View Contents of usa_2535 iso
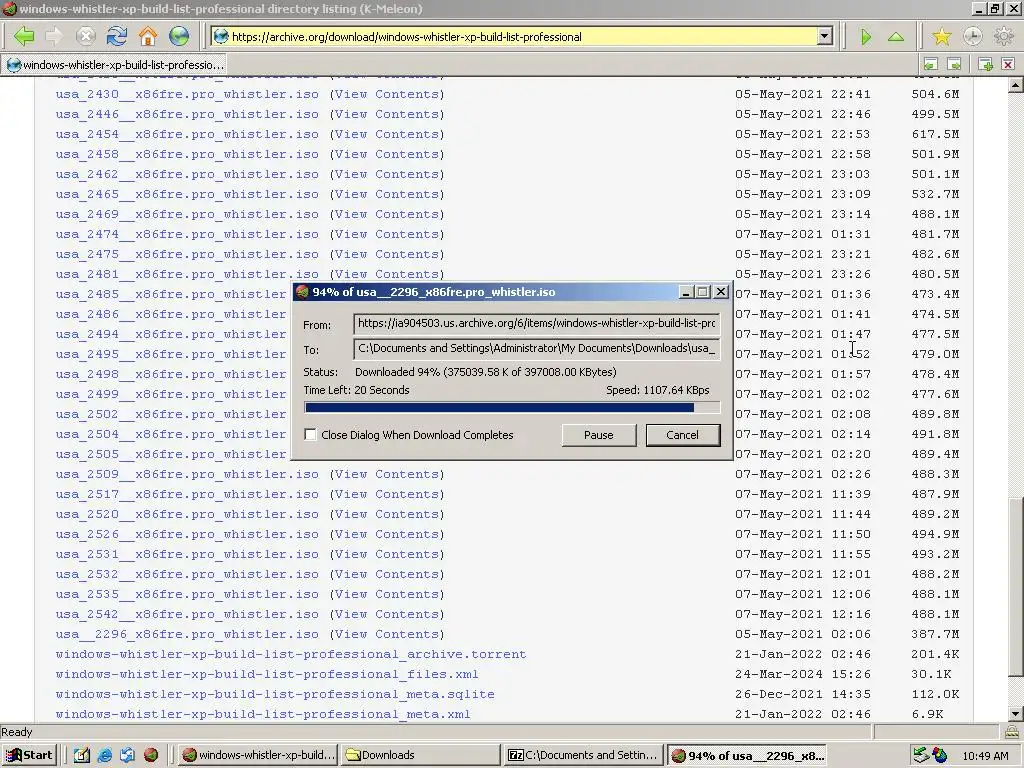The height and width of the screenshot is (768, 1024). tap(387, 594)
